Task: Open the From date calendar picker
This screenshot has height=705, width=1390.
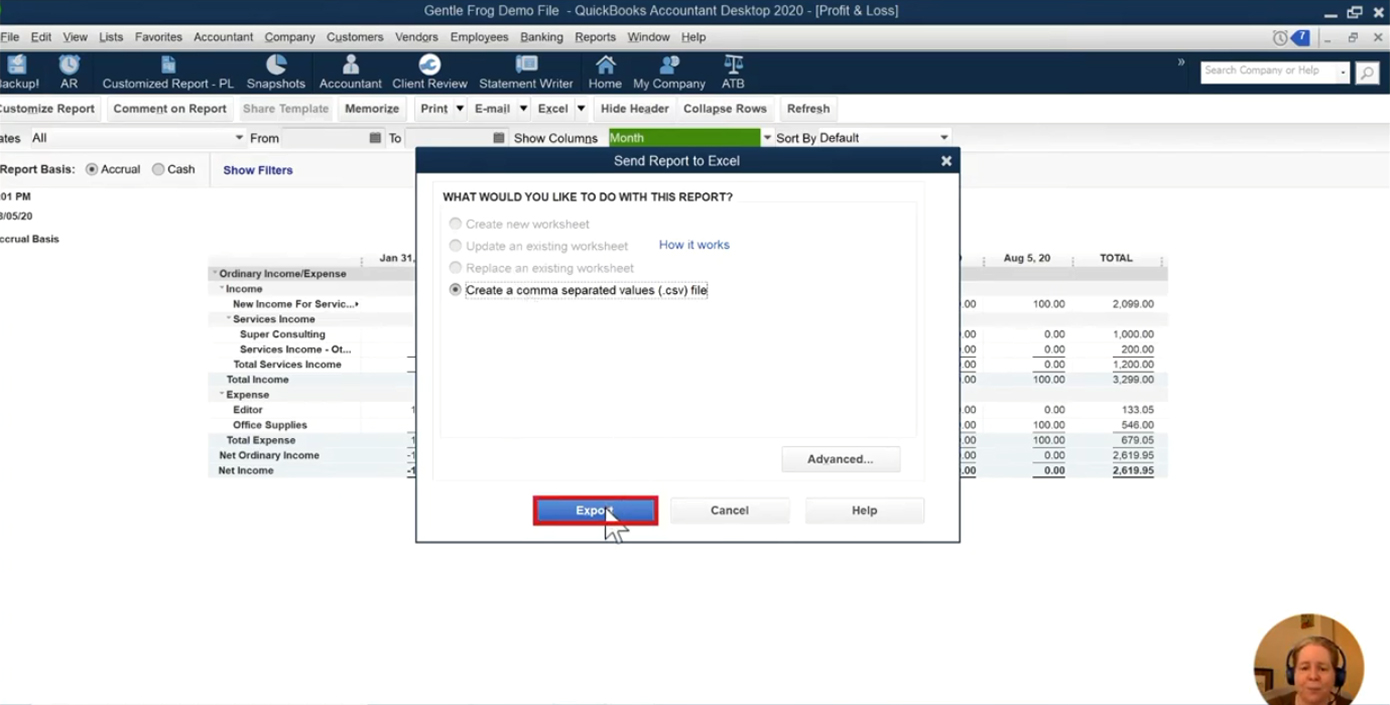Action: [375, 138]
